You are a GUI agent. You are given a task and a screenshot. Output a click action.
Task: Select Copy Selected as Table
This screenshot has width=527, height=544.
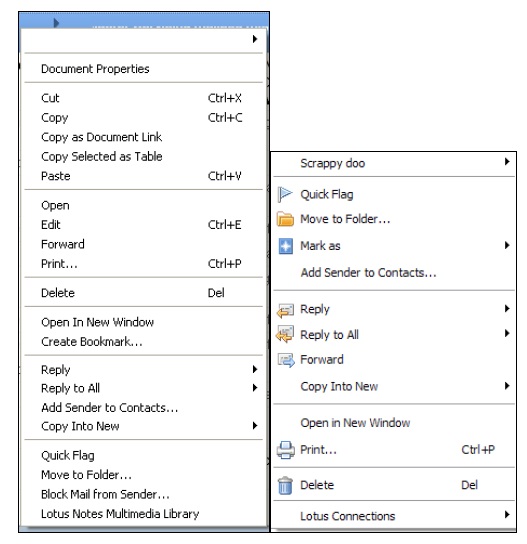click(102, 156)
